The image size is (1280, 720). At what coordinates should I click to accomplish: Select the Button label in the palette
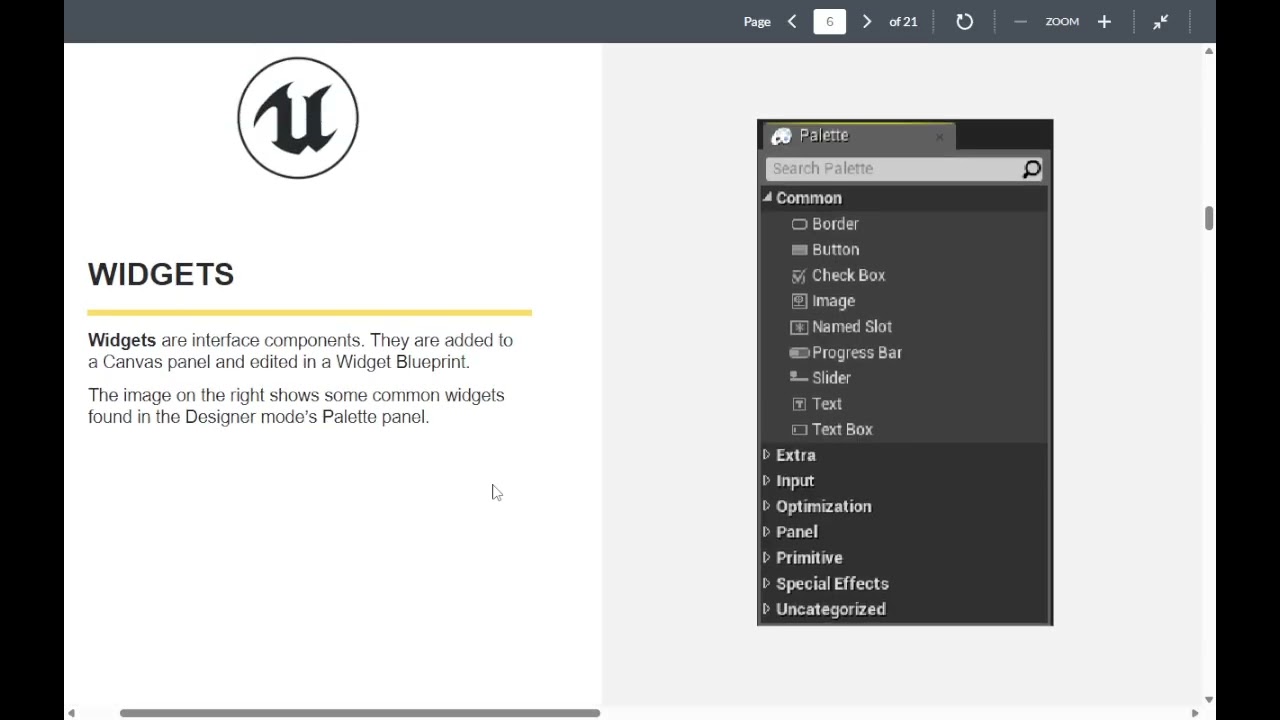pos(835,250)
